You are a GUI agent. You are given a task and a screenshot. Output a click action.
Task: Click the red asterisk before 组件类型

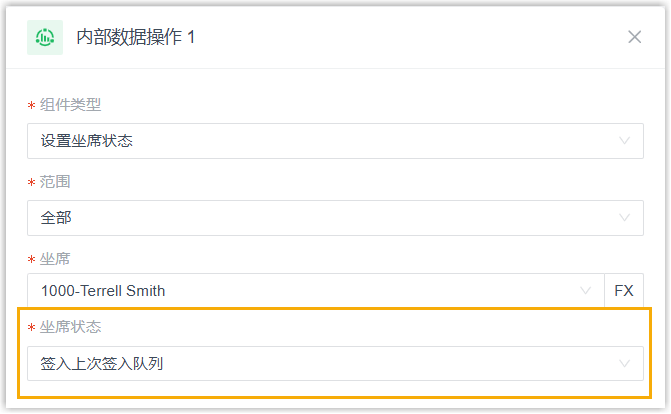(31, 106)
